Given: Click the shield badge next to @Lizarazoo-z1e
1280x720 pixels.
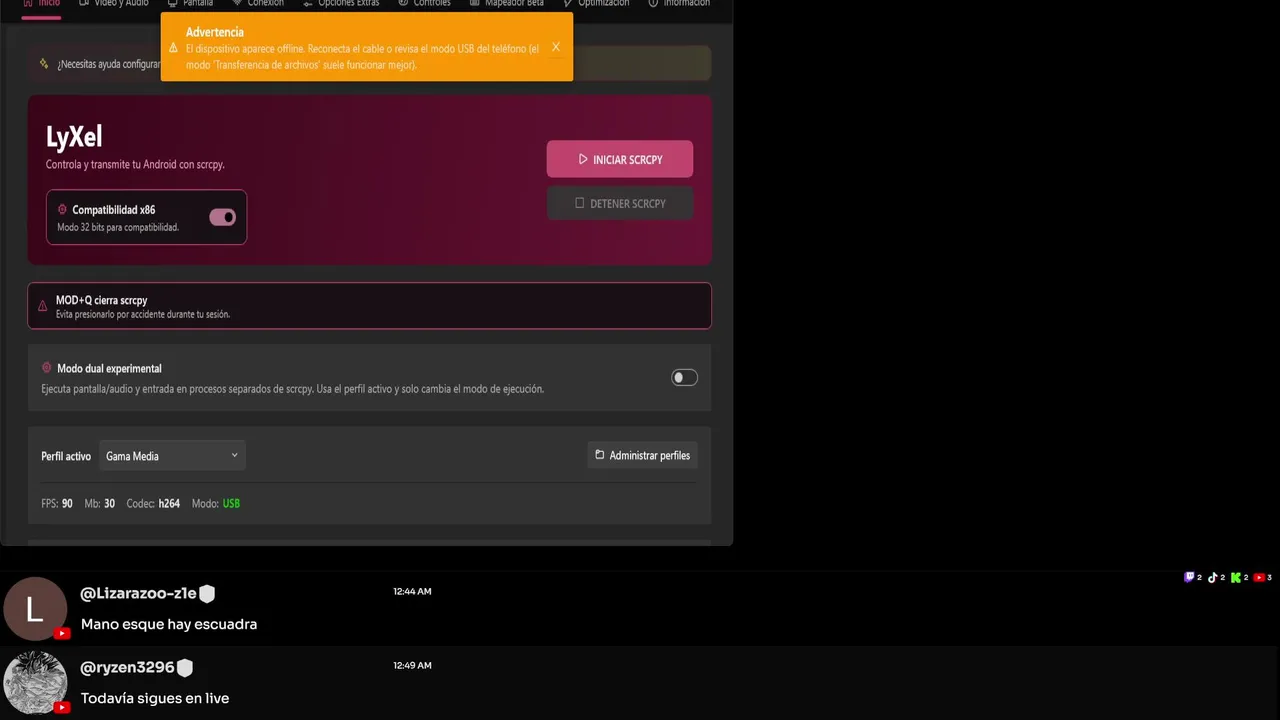Looking at the screenshot, I should [207, 594].
